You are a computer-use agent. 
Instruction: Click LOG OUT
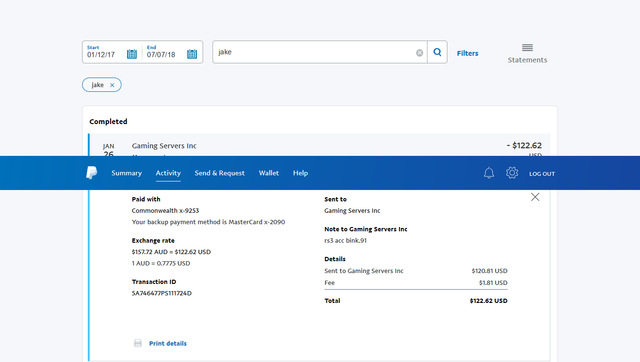point(542,173)
